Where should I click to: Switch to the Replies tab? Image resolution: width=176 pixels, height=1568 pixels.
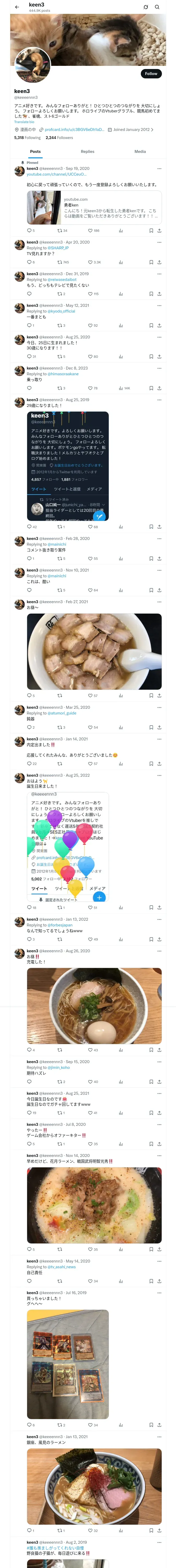point(87,151)
